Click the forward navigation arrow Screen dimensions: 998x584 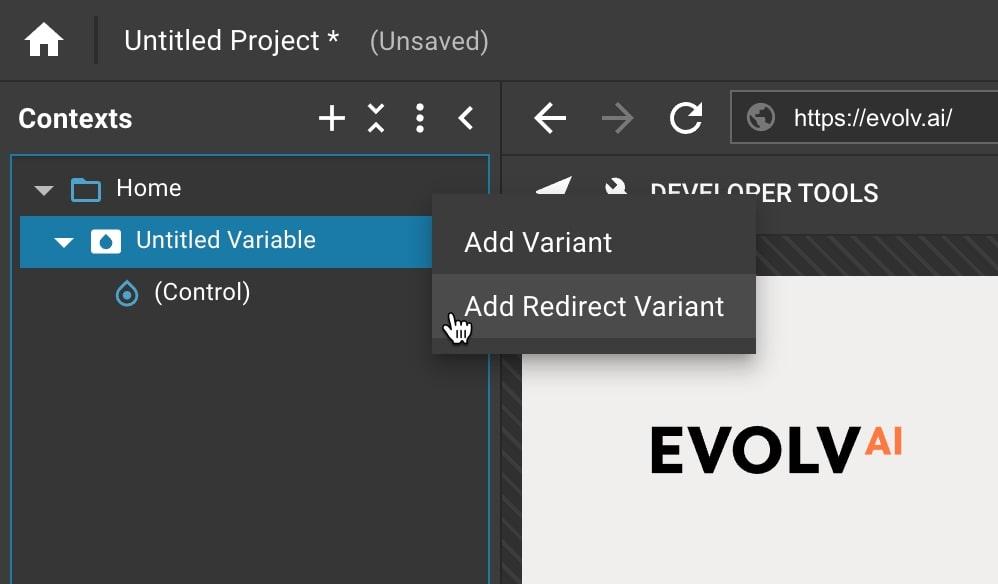click(618, 119)
